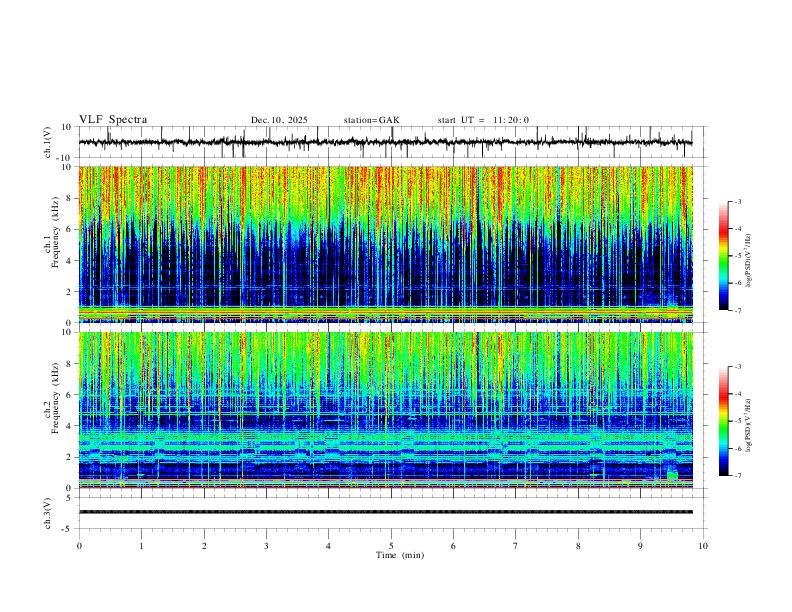Click the time axis tick label '10'

pyautogui.click(x=703, y=546)
